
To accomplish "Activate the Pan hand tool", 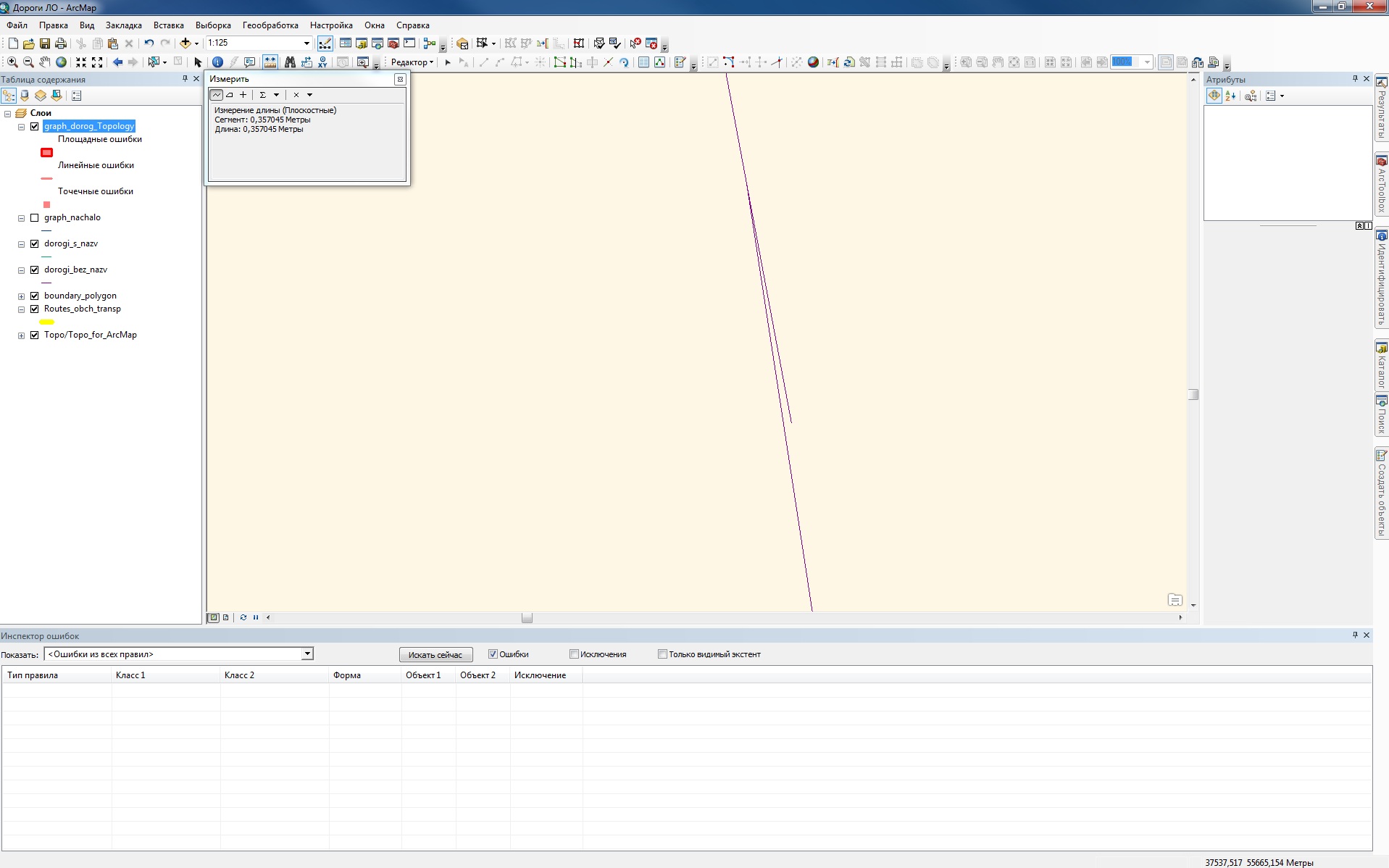I will click(x=45, y=62).
